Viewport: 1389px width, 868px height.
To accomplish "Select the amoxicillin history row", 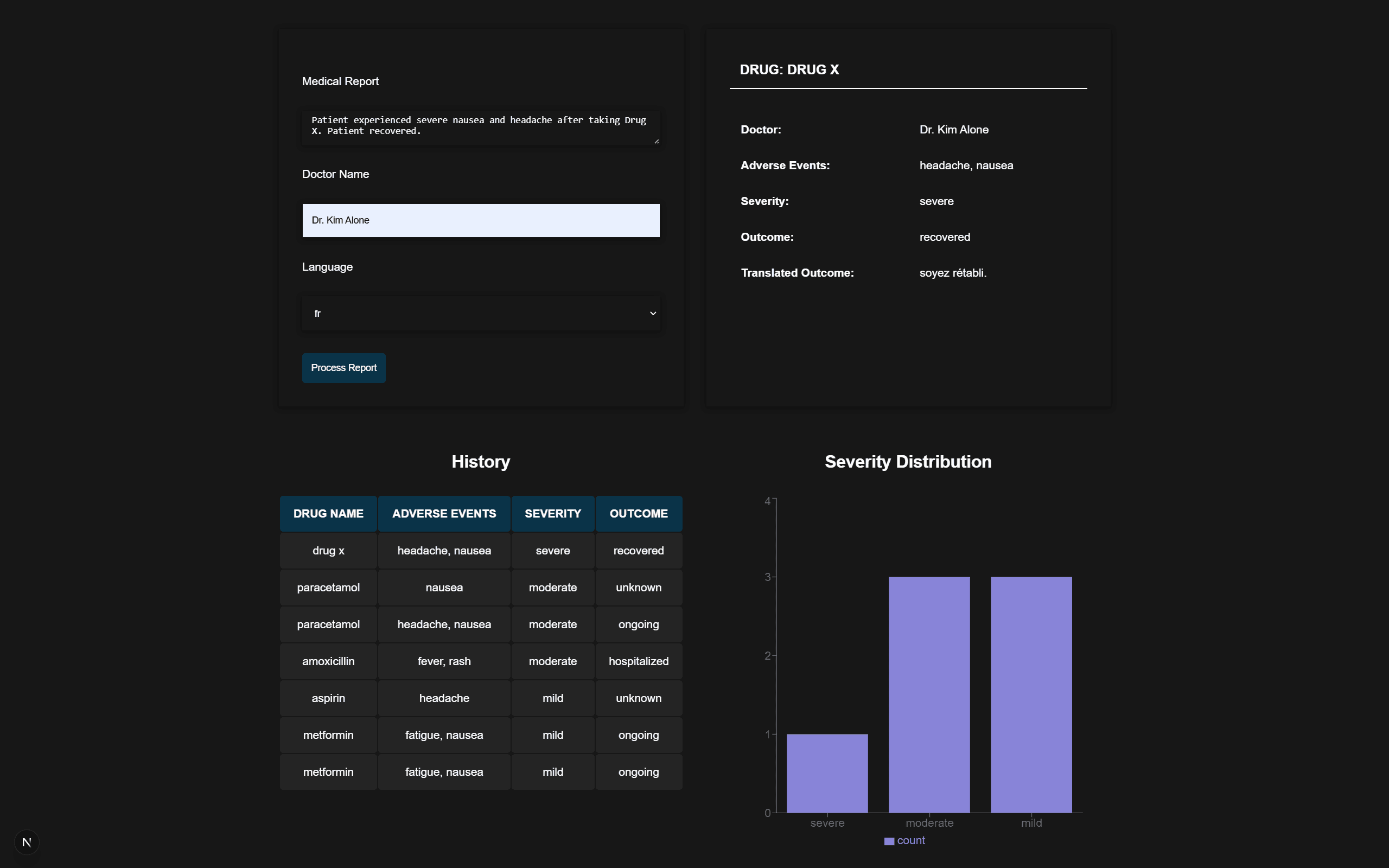I will click(x=480, y=661).
